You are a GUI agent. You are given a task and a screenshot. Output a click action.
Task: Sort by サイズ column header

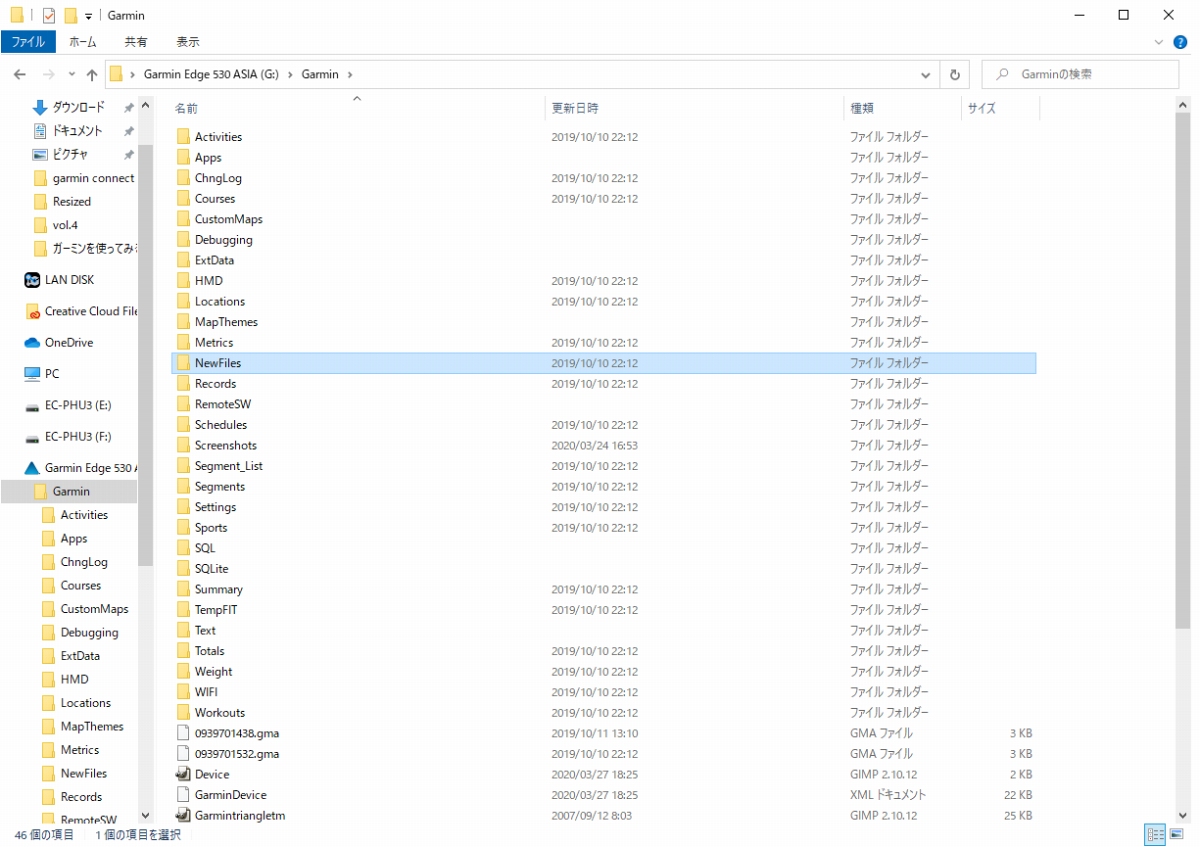[x=982, y=108]
